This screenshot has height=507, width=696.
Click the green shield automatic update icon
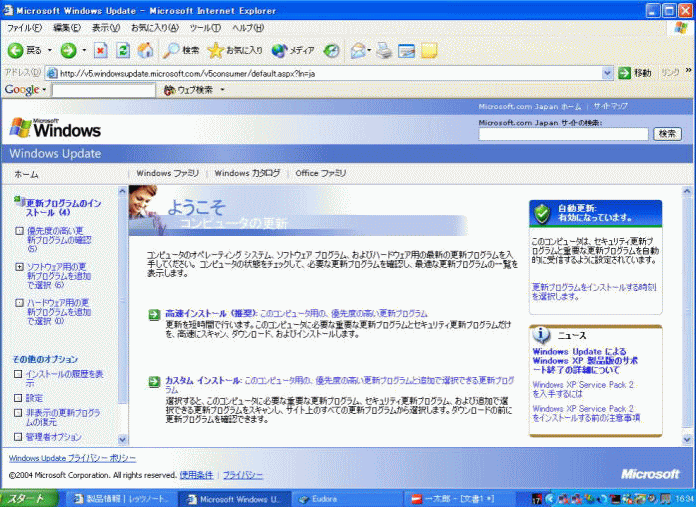tap(542, 214)
